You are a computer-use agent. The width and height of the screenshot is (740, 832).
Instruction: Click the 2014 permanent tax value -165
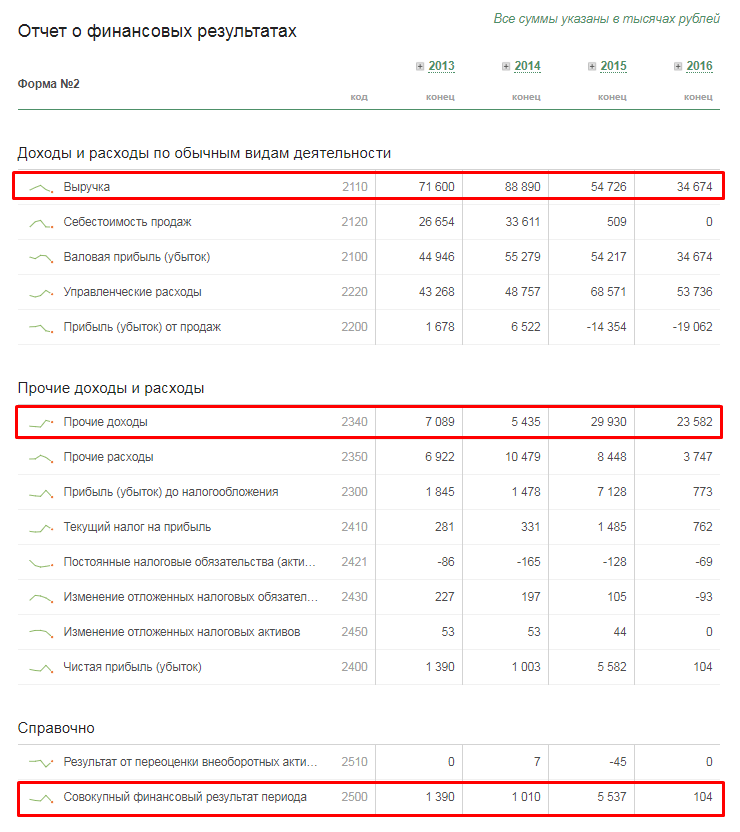click(528, 562)
